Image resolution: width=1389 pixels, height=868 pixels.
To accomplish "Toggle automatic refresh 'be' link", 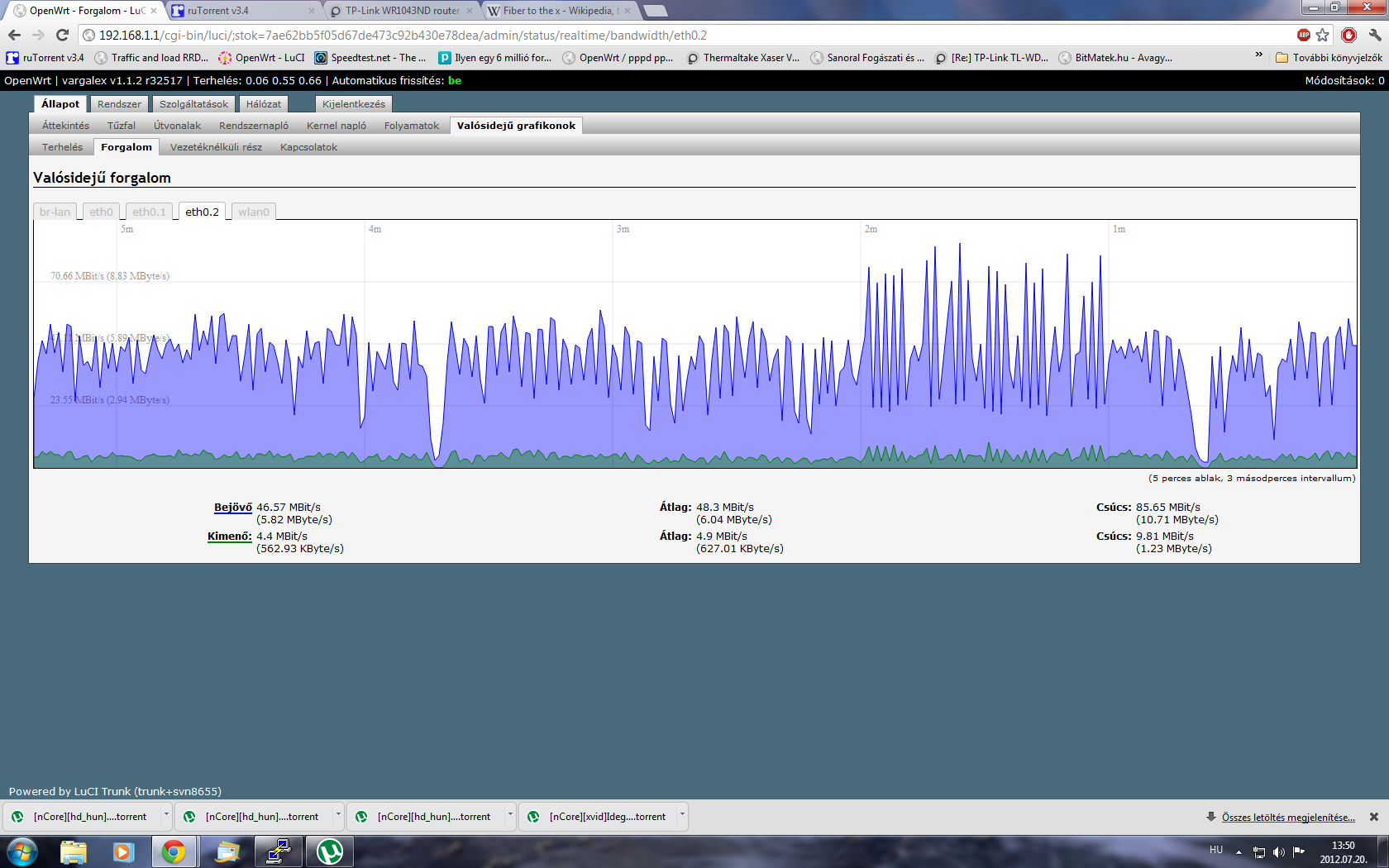I will tap(455, 80).
